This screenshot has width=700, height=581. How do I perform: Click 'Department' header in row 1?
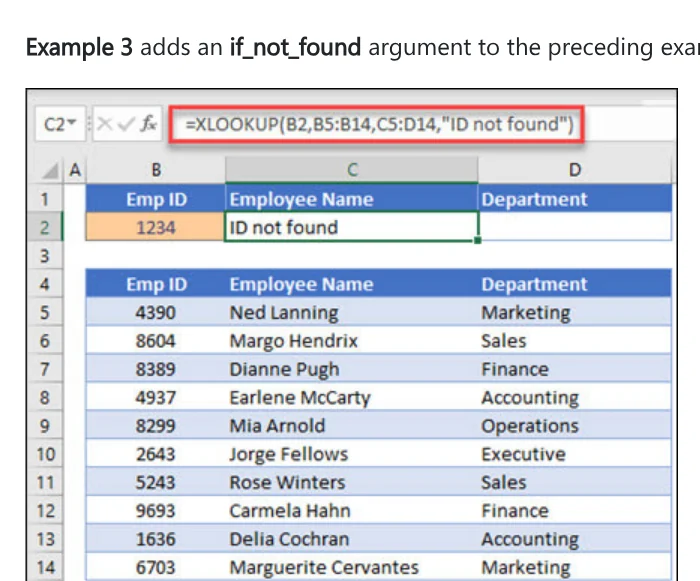[x=575, y=199]
